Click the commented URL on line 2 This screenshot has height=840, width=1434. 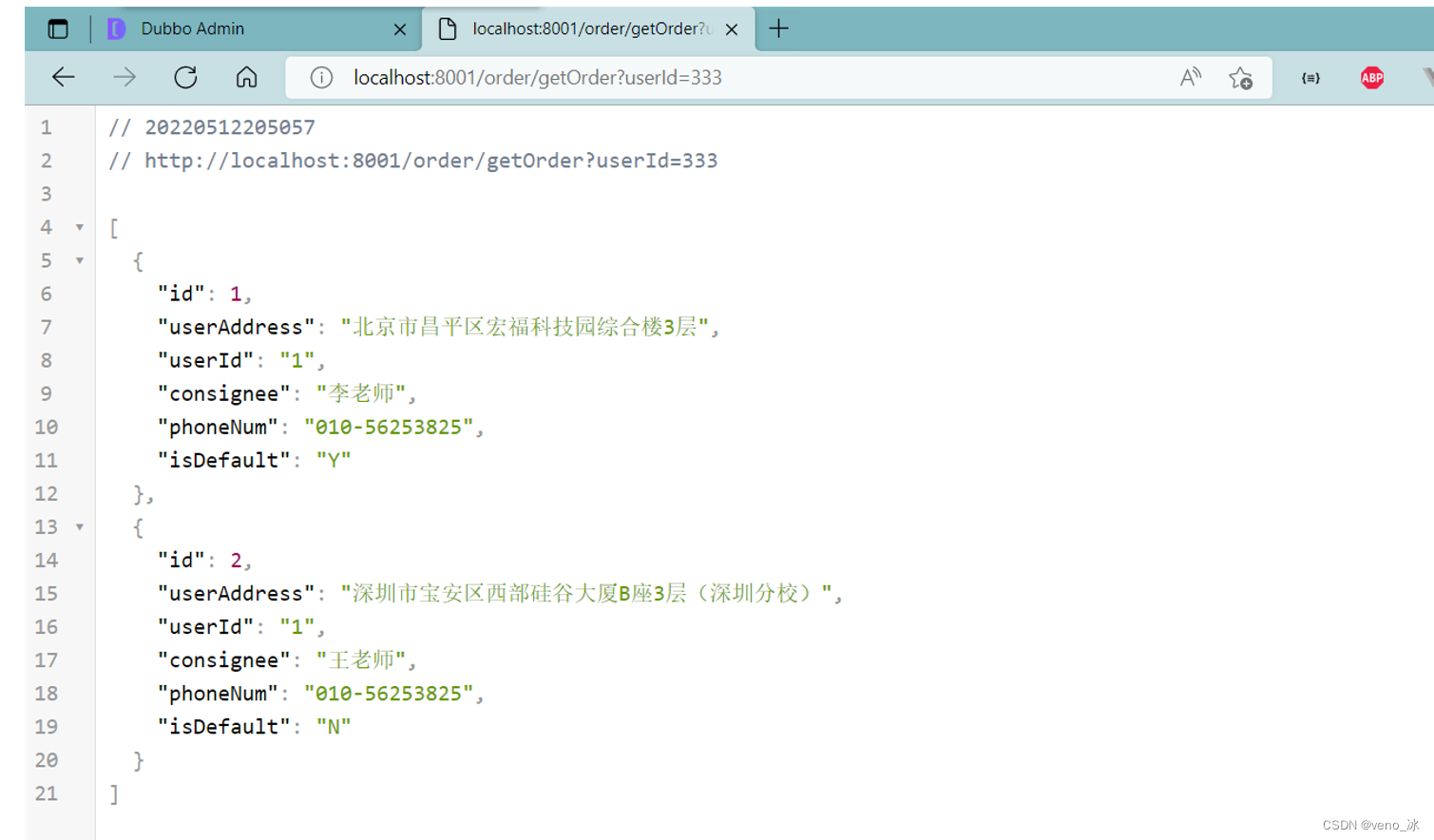pyautogui.click(x=430, y=161)
